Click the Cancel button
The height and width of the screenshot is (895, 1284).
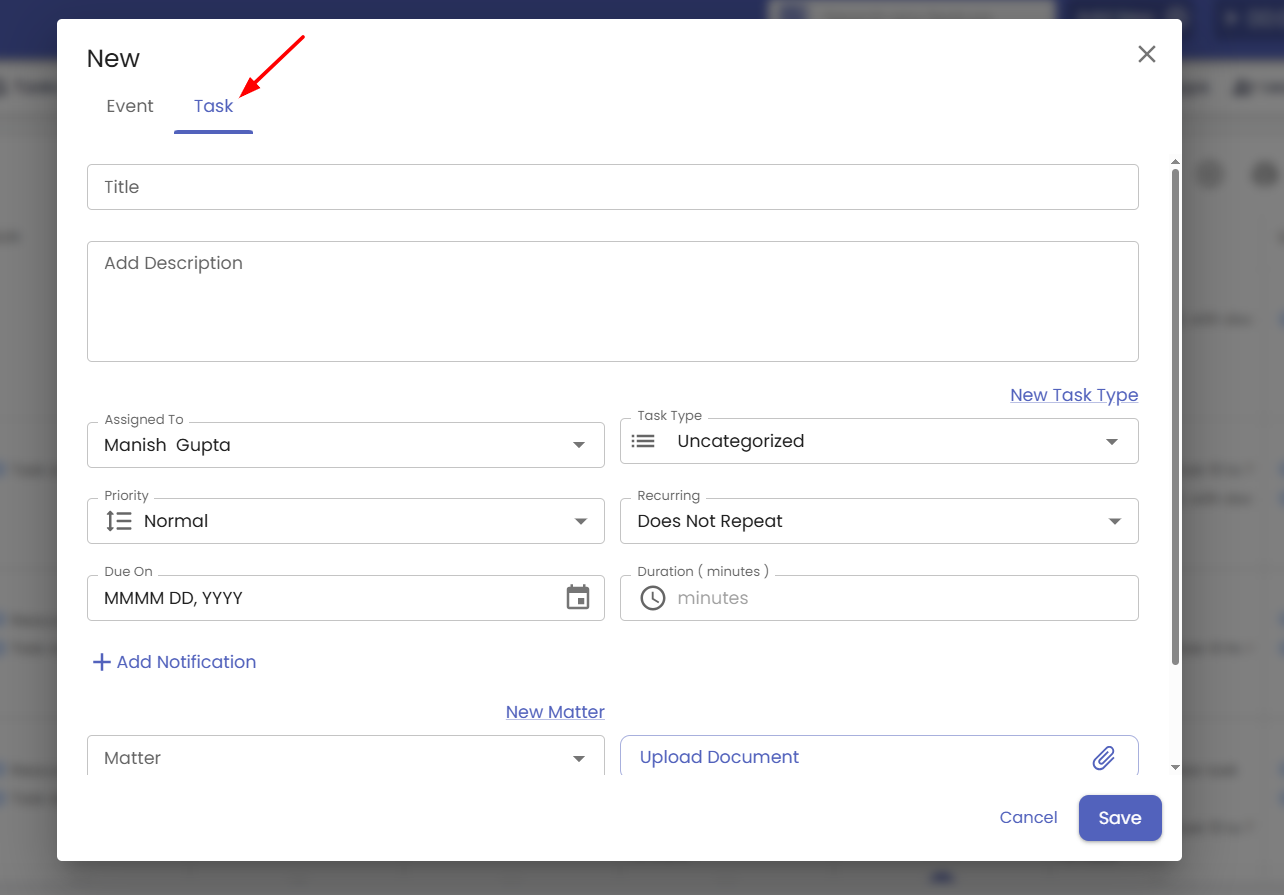[x=1028, y=817]
